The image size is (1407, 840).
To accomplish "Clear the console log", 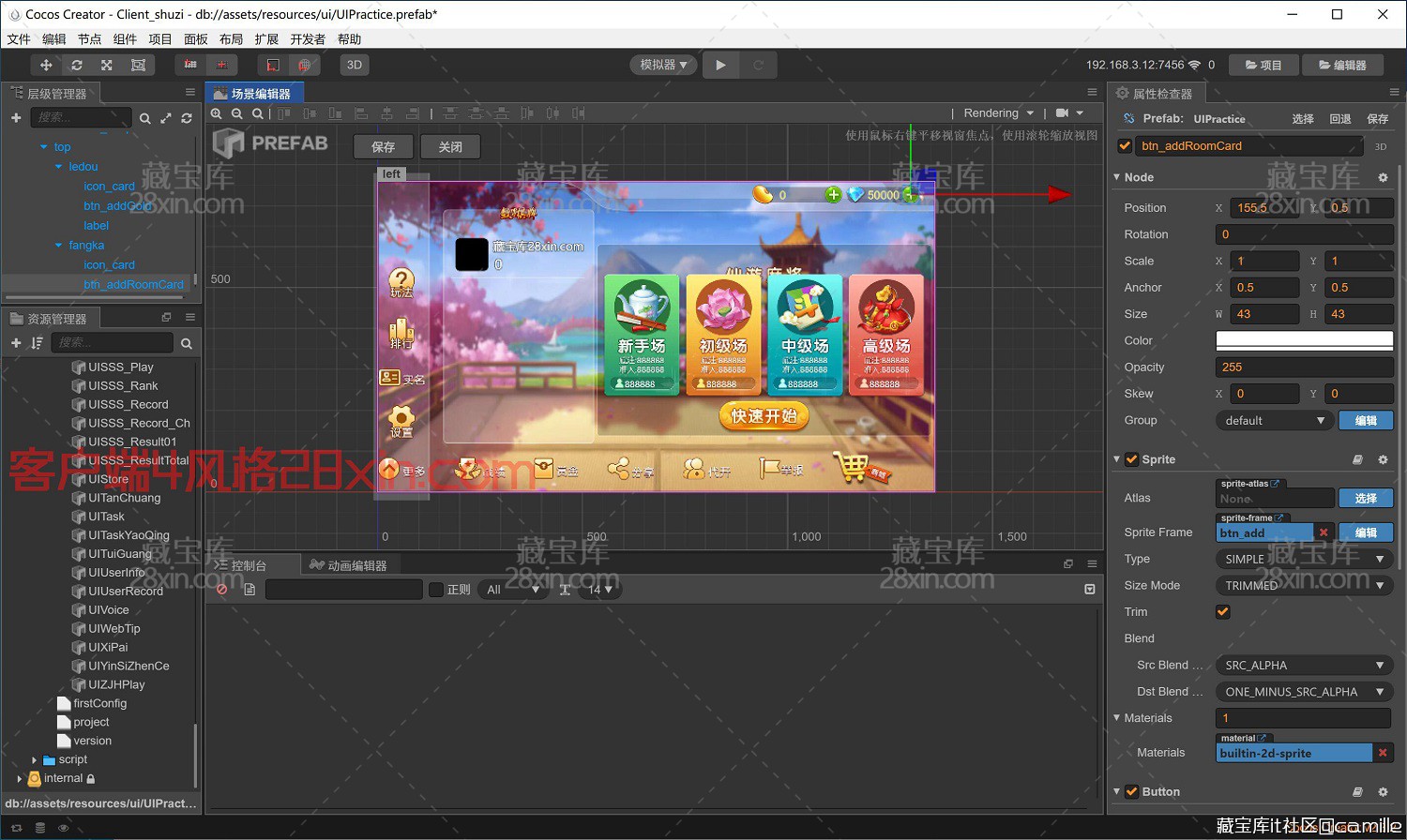I will [222, 590].
